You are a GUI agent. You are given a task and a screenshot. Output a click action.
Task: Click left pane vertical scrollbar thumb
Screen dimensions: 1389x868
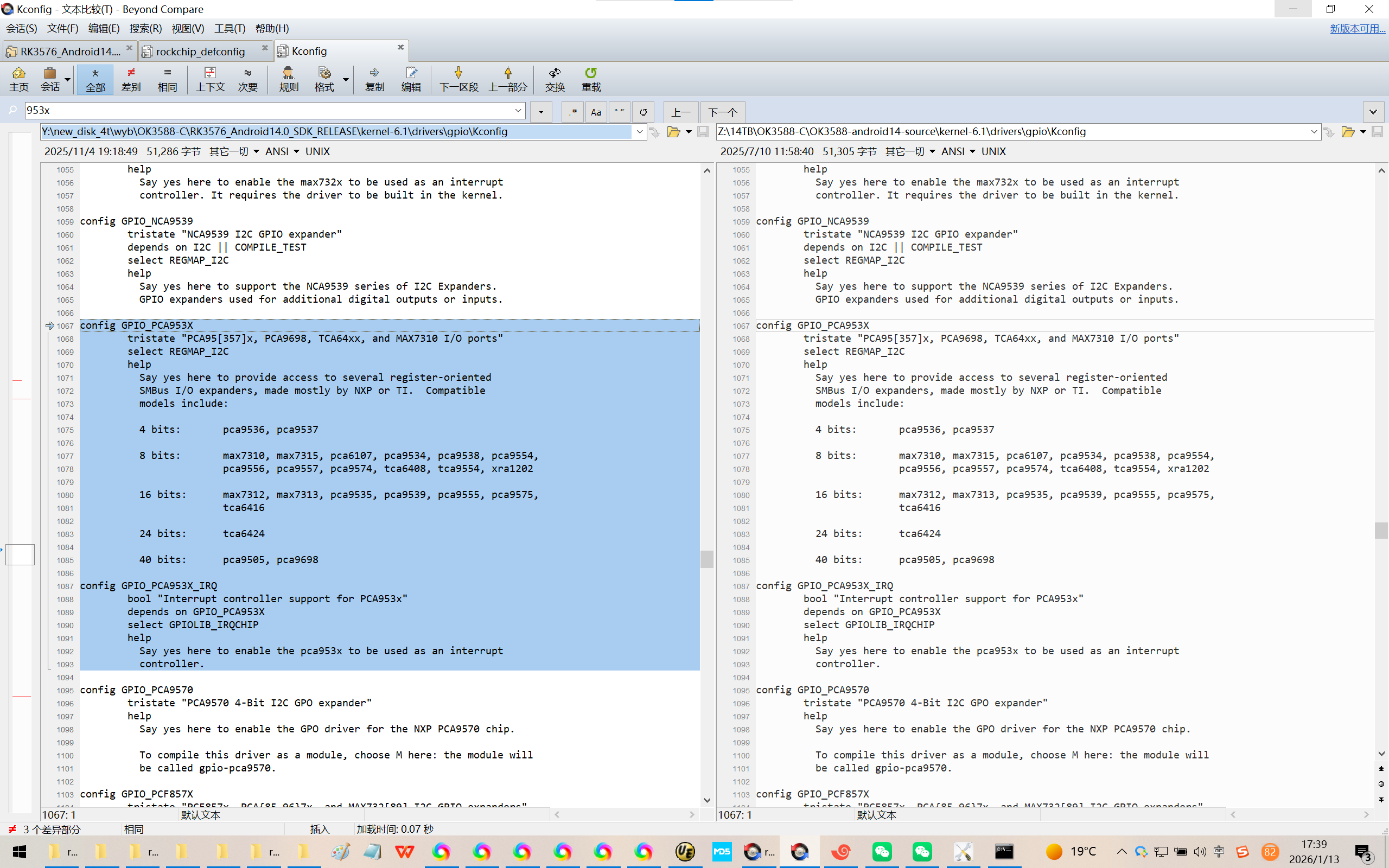[x=706, y=559]
